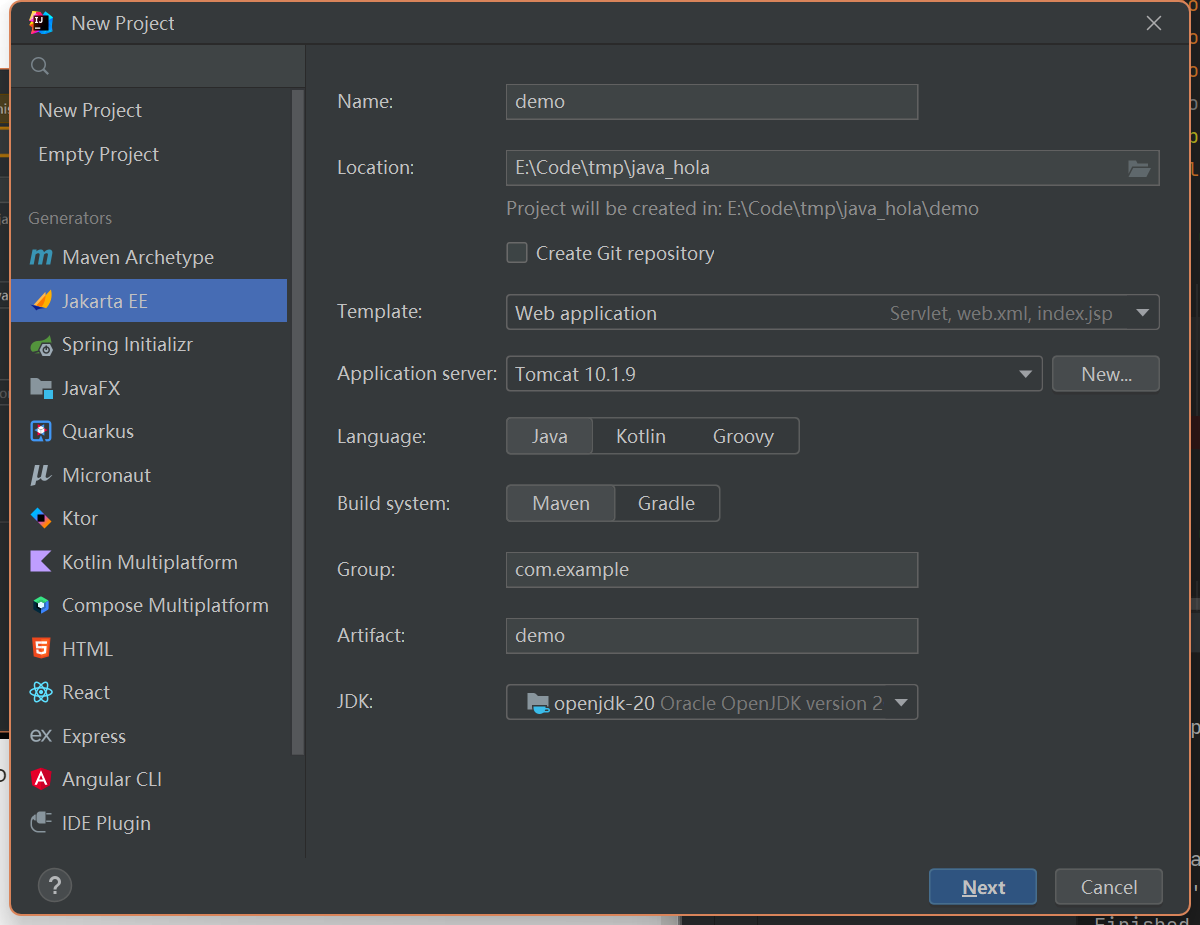Click the HTML5 shield icon
This screenshot has height=925, width=1200.
click(41, 648)
